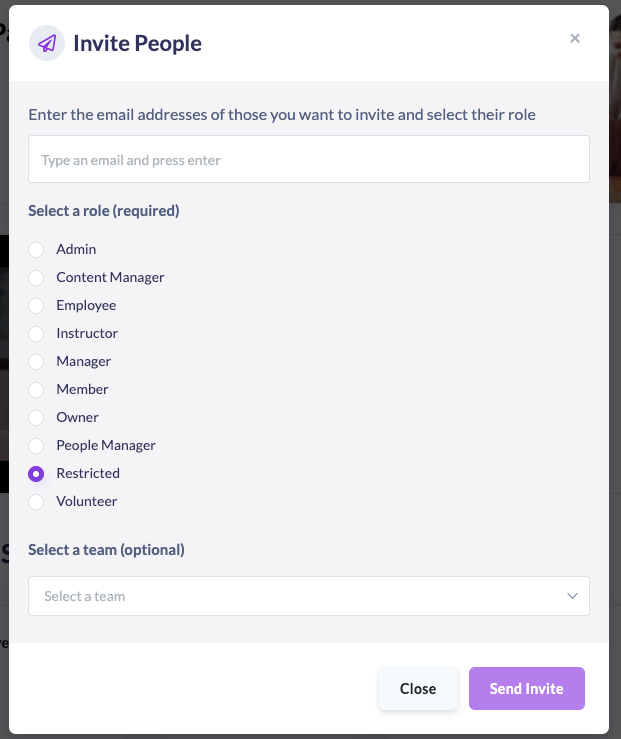621x739 pixels.
Task: Close the dialog with the X icon
Action: click(x=575, y=39)
